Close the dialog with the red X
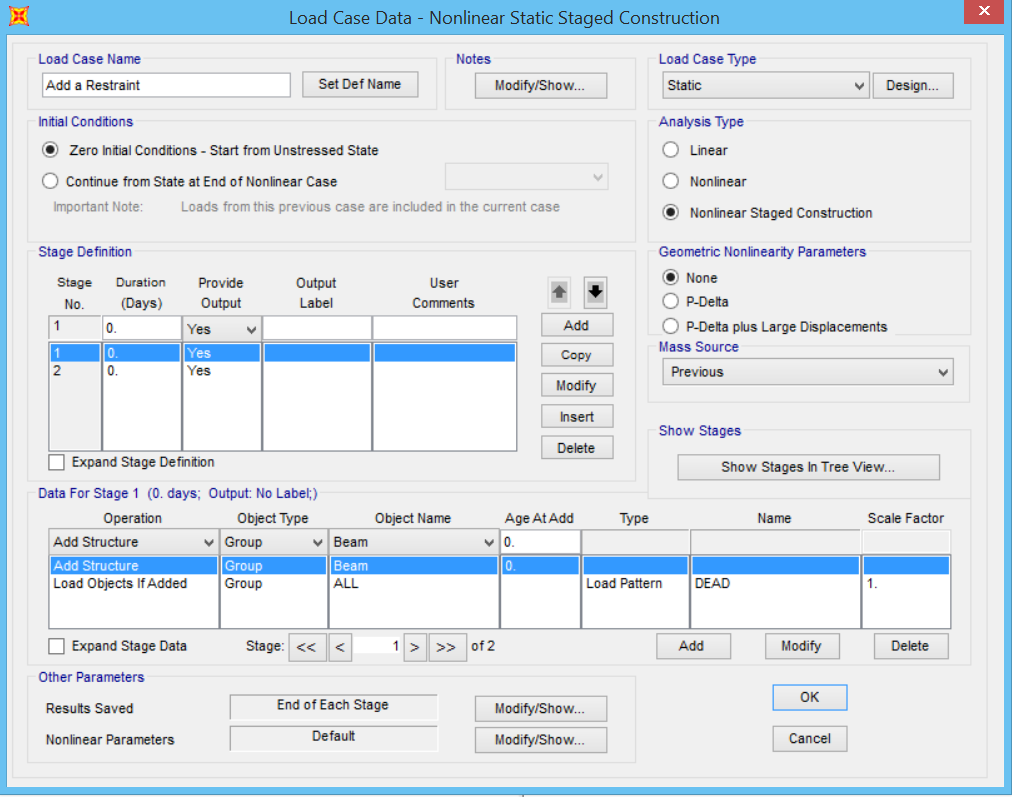The height and width of the screenshot is (797, 1012). click(983, 12)
